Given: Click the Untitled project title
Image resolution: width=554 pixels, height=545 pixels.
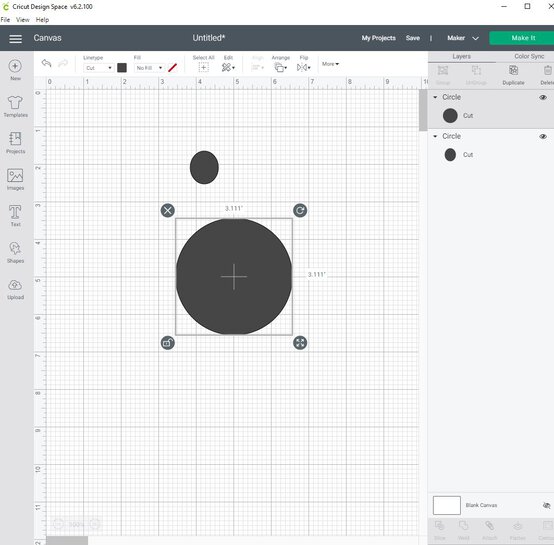Looking at the screenshot, I should (208, 38).
